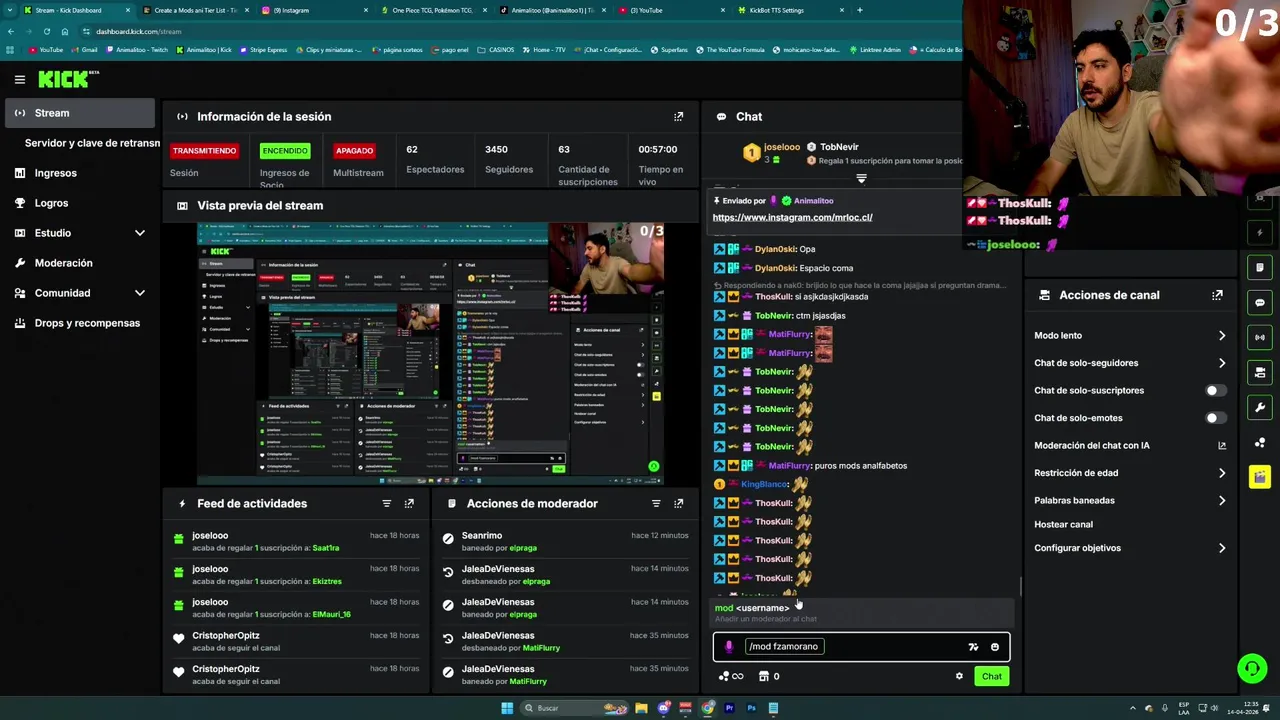Viewport: 1280px width, 720px height.
Task: Open Configurar objetivos options arrow
Action: coord(1222,548)
